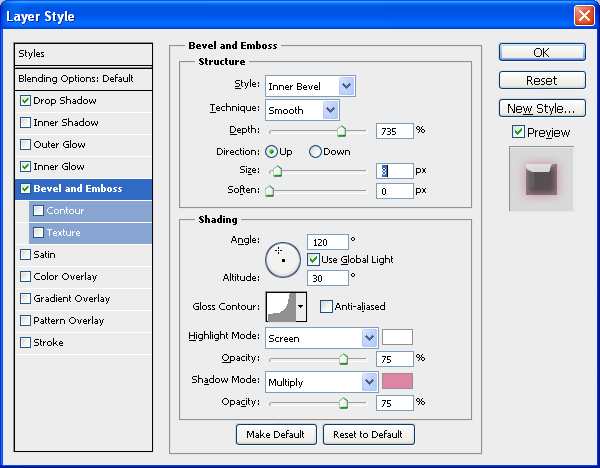Click the Size slider handle
The image size is (600, 468).
(x=277, y=171)
